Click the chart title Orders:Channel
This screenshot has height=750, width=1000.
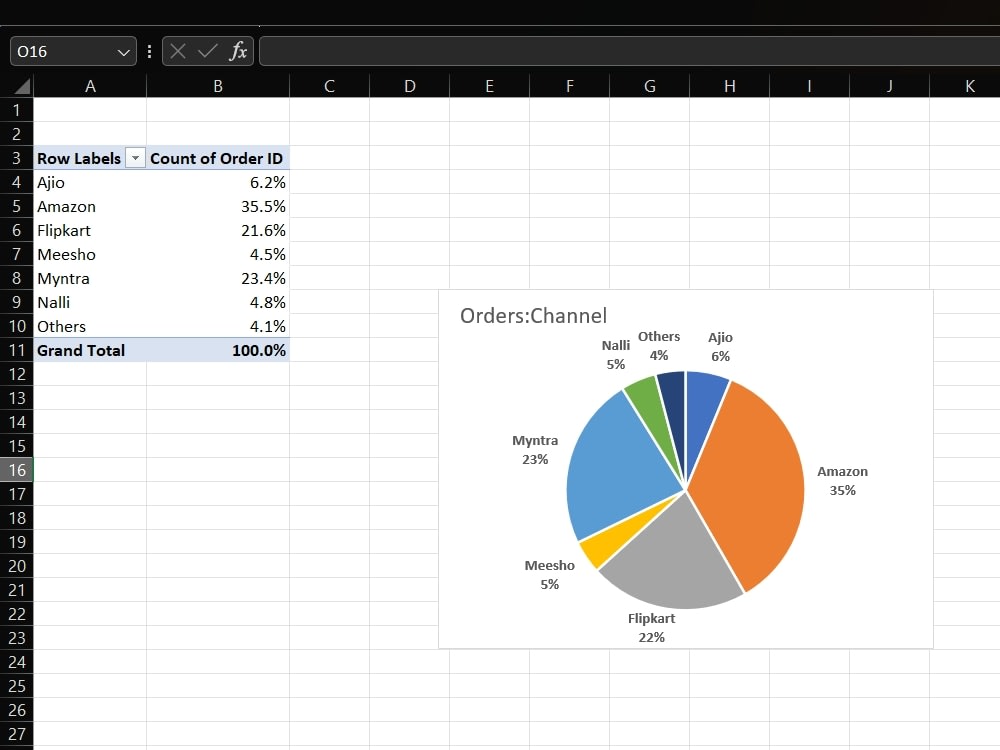tap(534, 315)
